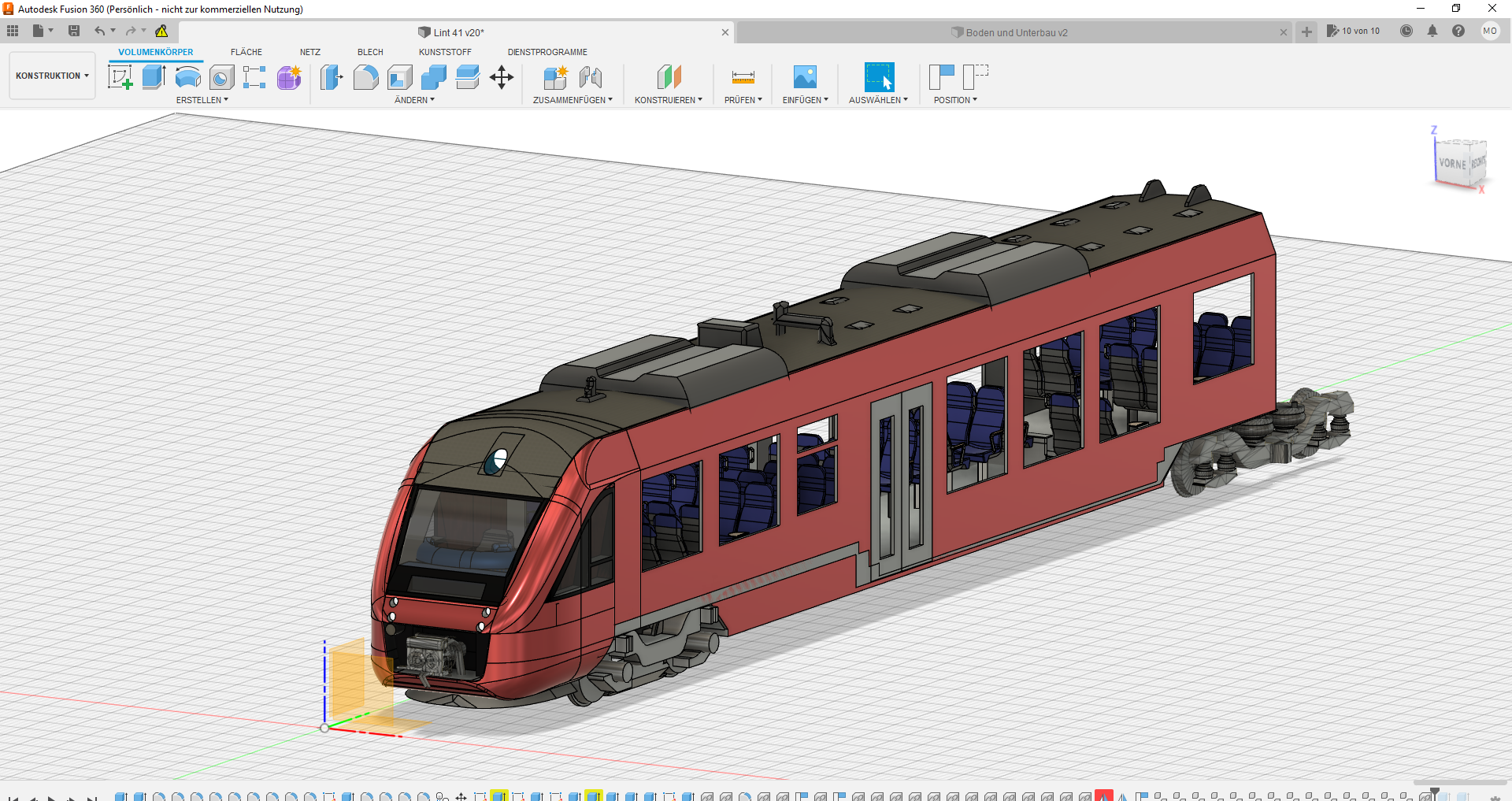This screenshot has width=1512, height=801.
Task: Start a new sketch with Skizze erstellen
Action: [120, 77]
